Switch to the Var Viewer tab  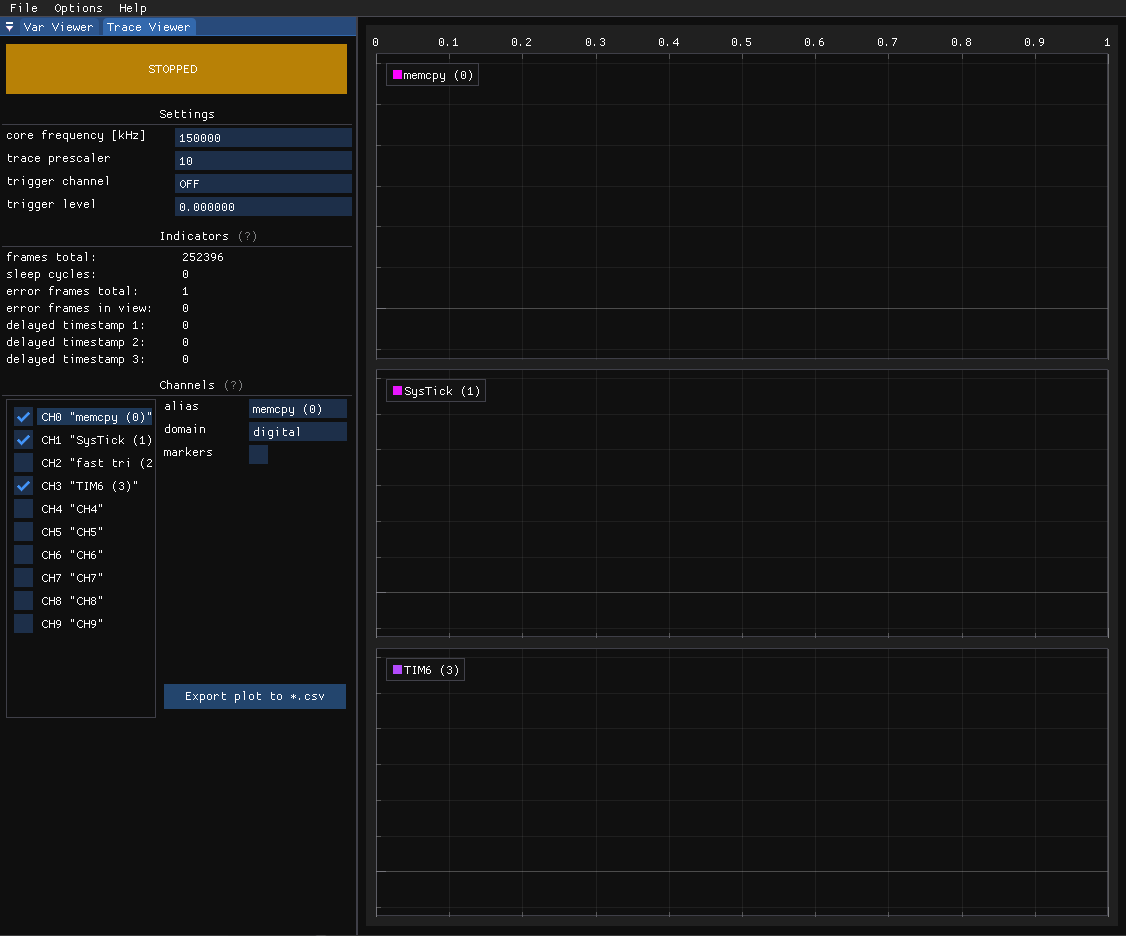pyautogui.click(x=58, y=27)
